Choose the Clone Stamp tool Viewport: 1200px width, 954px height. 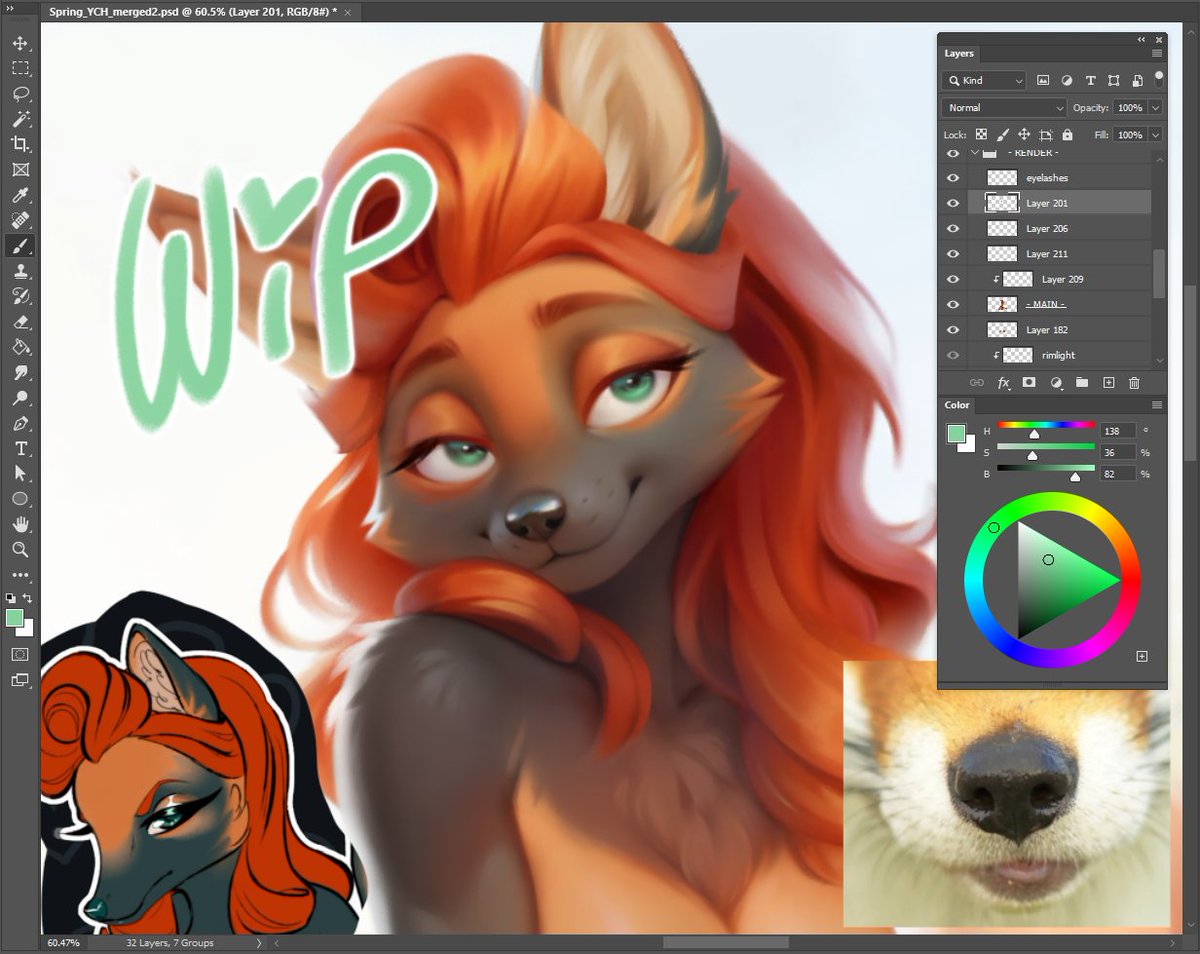pyautogui.click(x=20, y=271)
